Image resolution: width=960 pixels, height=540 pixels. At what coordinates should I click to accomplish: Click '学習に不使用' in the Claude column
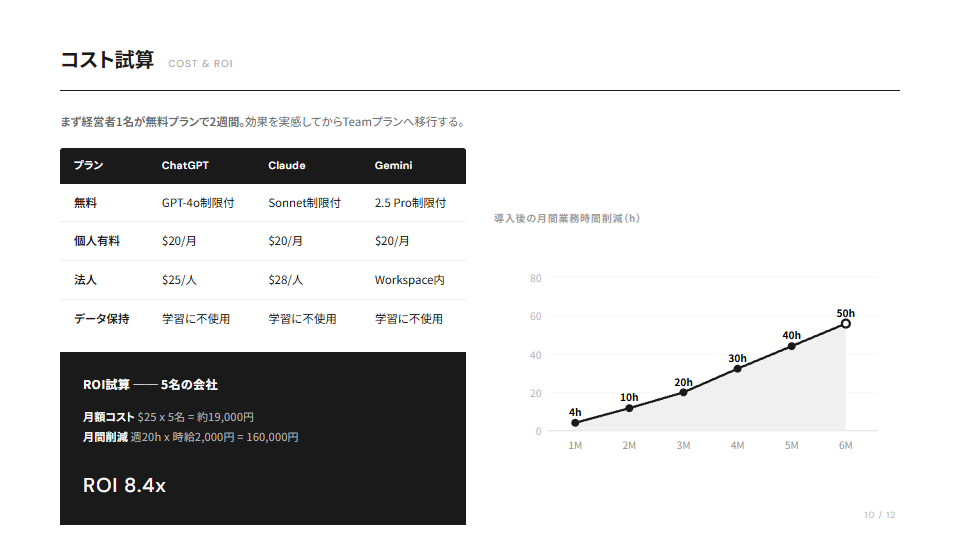tap(302, 318)
